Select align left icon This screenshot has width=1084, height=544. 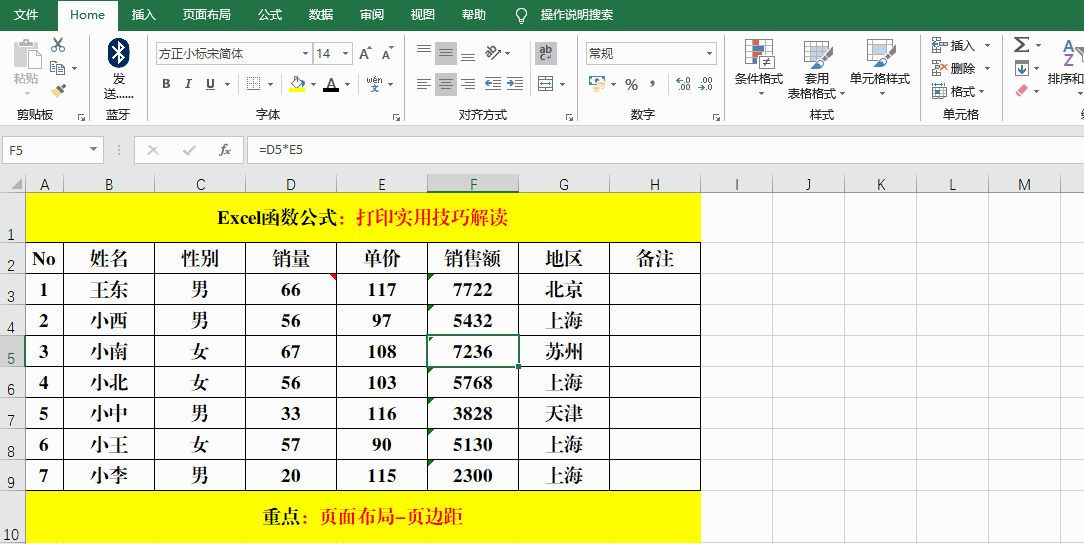(x=424, y=84)
